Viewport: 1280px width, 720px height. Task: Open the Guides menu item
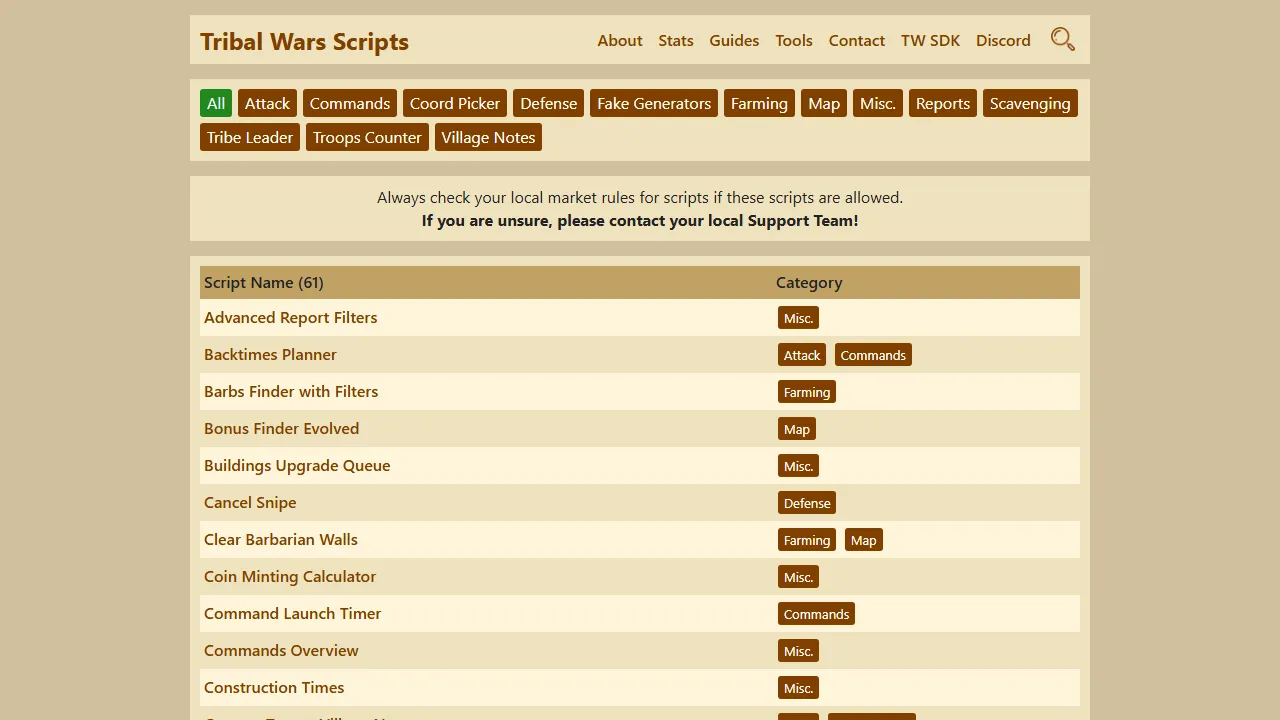(734, 40)
